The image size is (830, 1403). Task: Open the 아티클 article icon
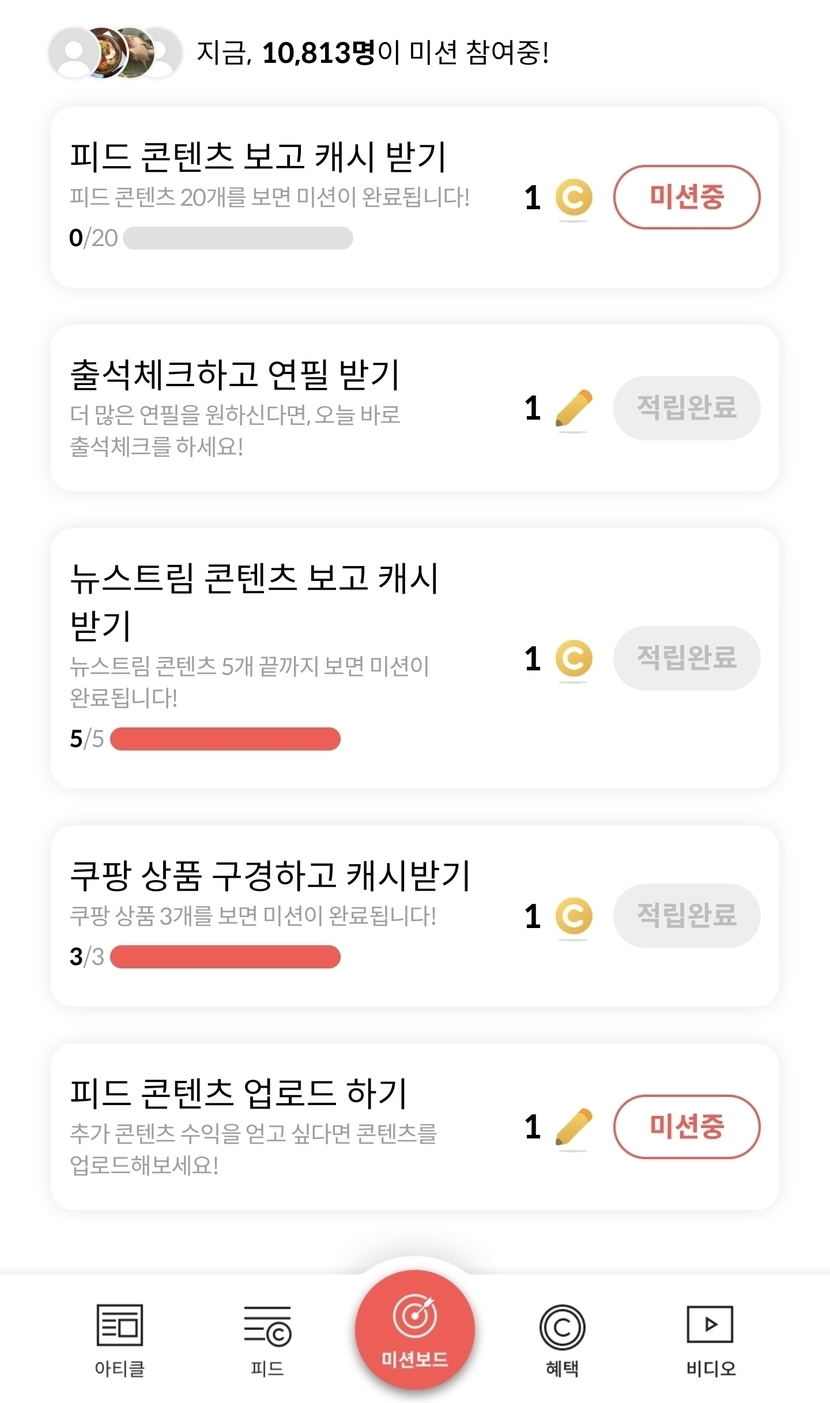[120, 1325]
